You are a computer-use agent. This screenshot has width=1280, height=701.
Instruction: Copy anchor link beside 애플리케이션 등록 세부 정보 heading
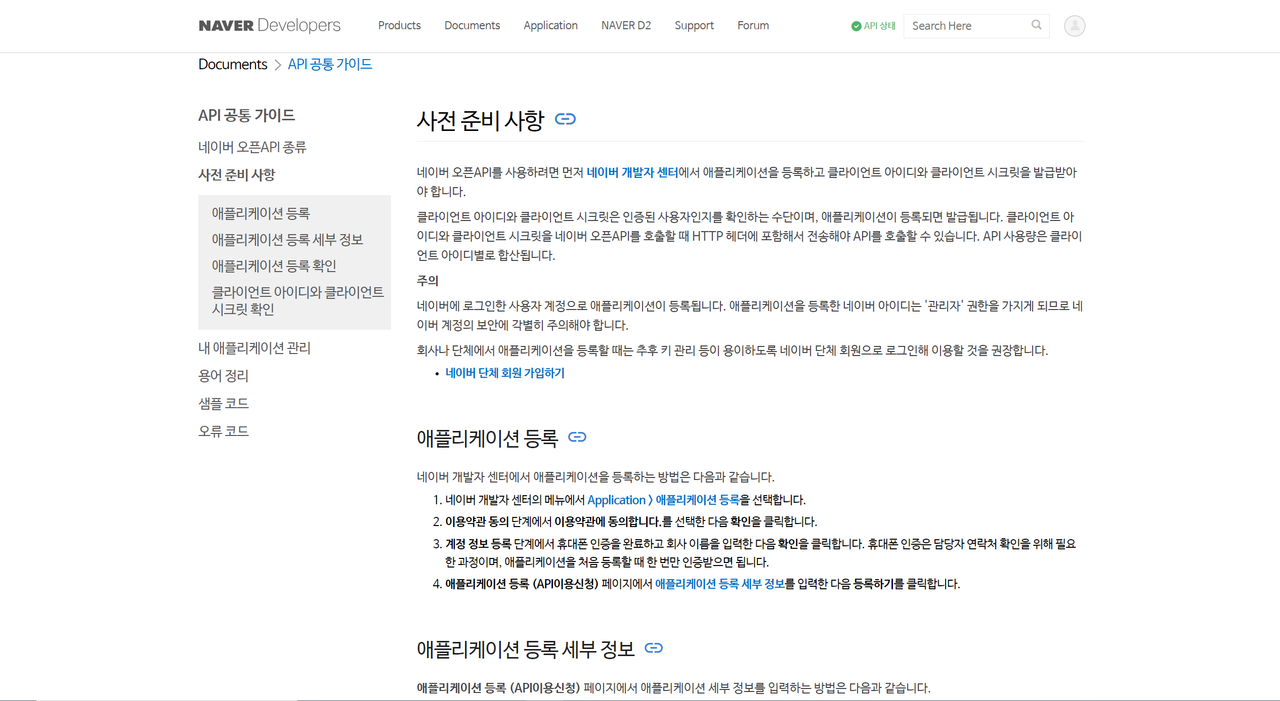coord(654,648)
